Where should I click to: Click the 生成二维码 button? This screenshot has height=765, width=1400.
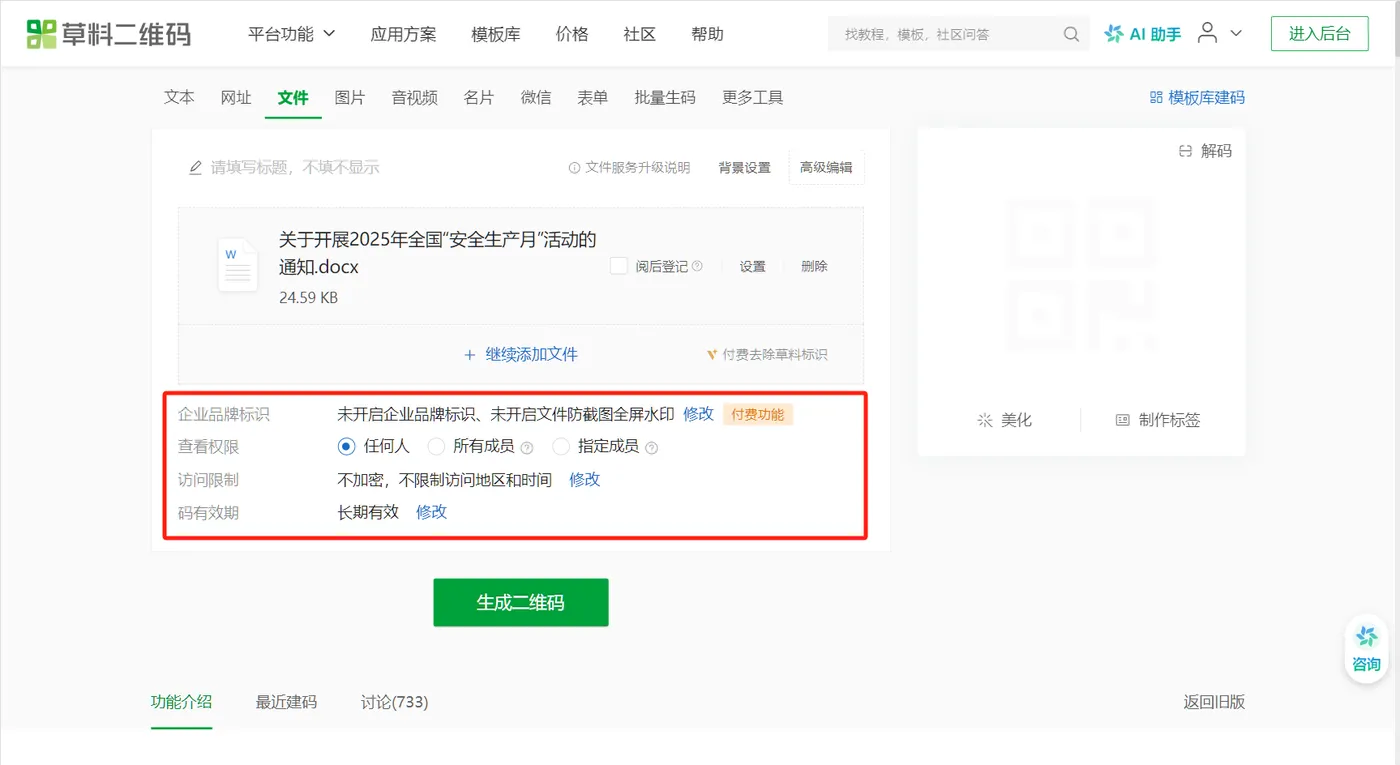(x=521, y=602)
